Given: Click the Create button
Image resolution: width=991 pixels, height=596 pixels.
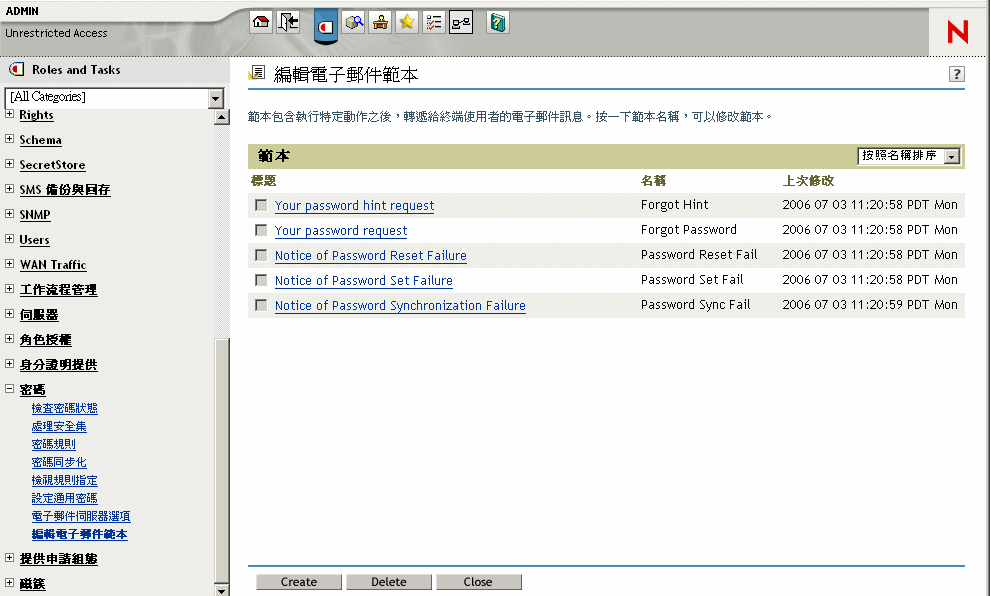Looking at the screenshot, I should (298, 582).
